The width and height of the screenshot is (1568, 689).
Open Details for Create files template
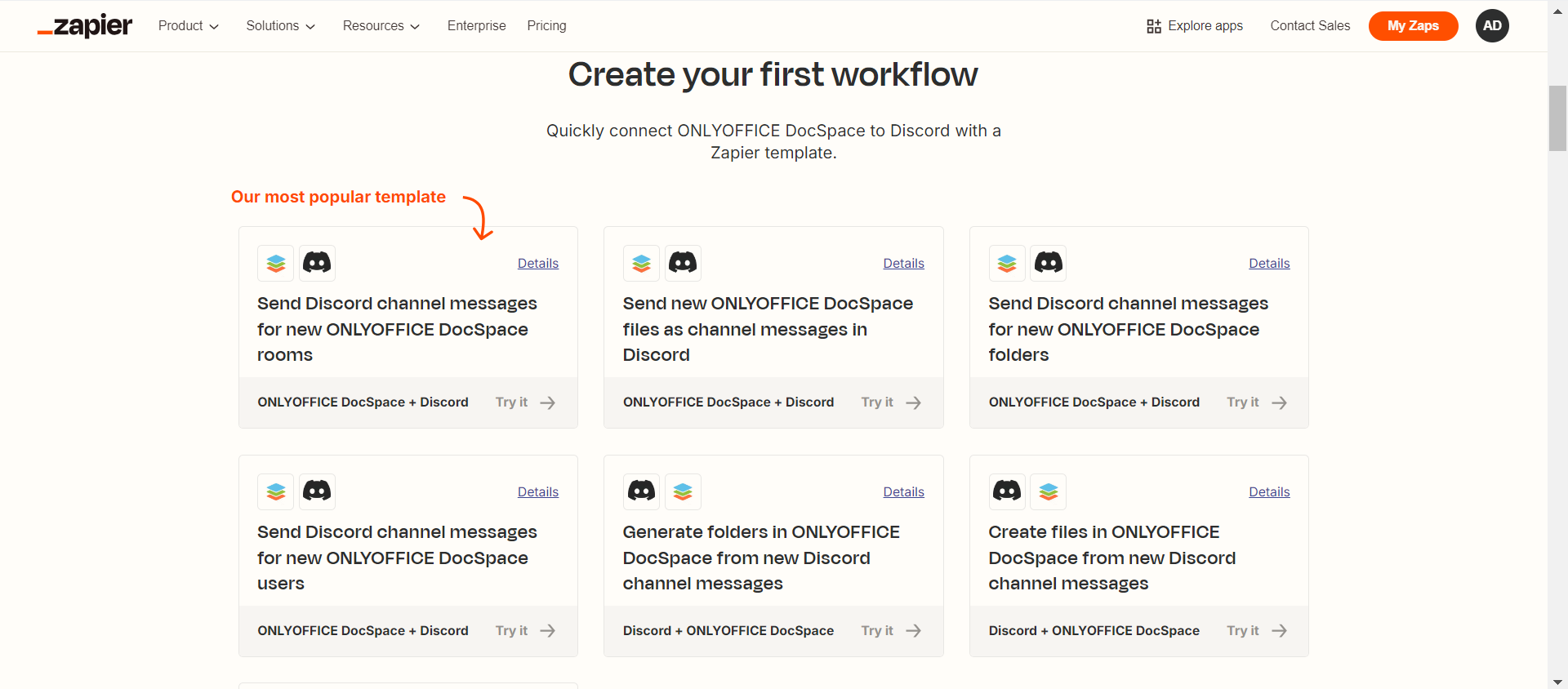1269,492
